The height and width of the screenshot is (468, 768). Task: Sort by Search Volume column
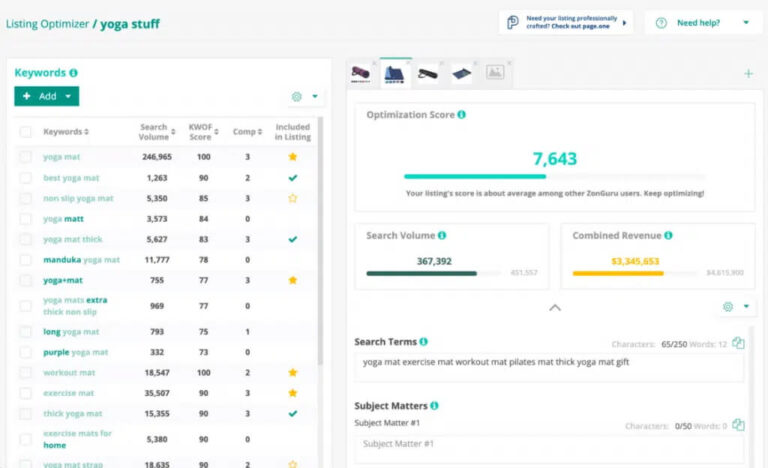(156, 132)
